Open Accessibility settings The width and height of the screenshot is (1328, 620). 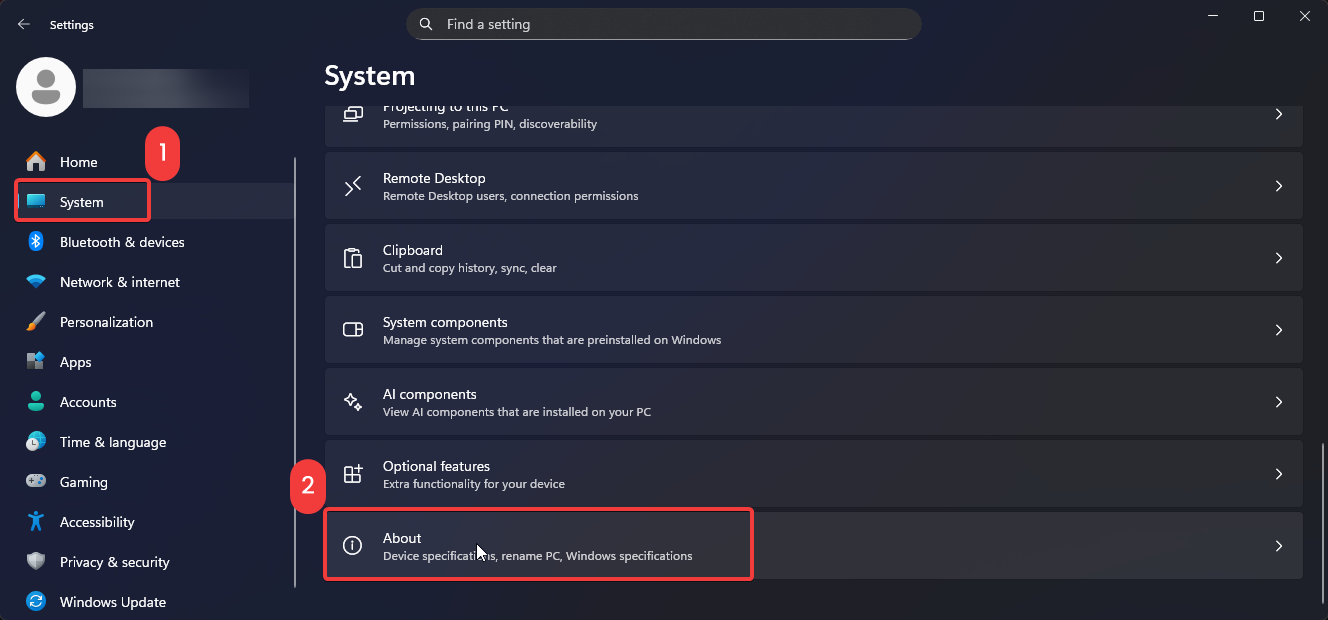point(155,522)
